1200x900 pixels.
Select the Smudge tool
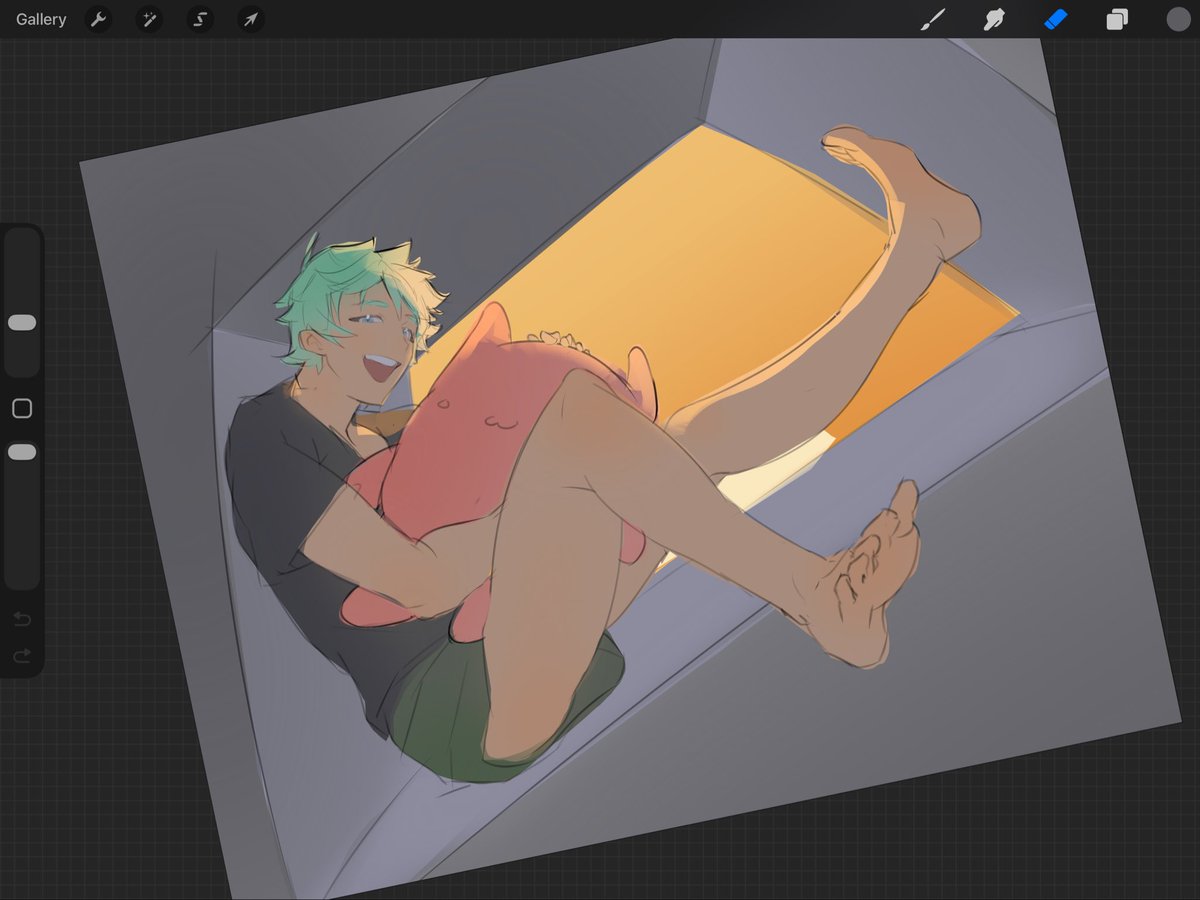click(x=994, y=19)
